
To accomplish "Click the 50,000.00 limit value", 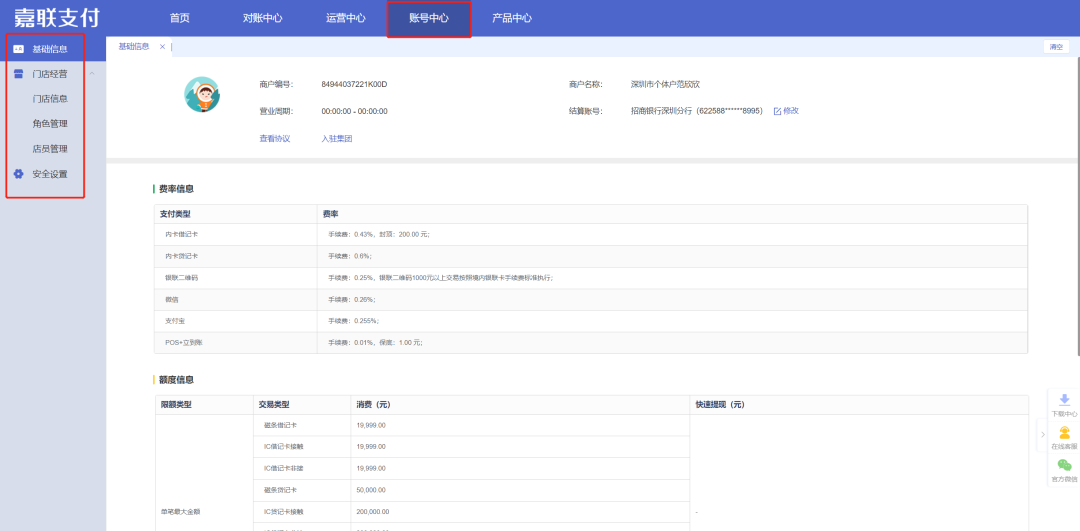I will click(x=371, y=490).
